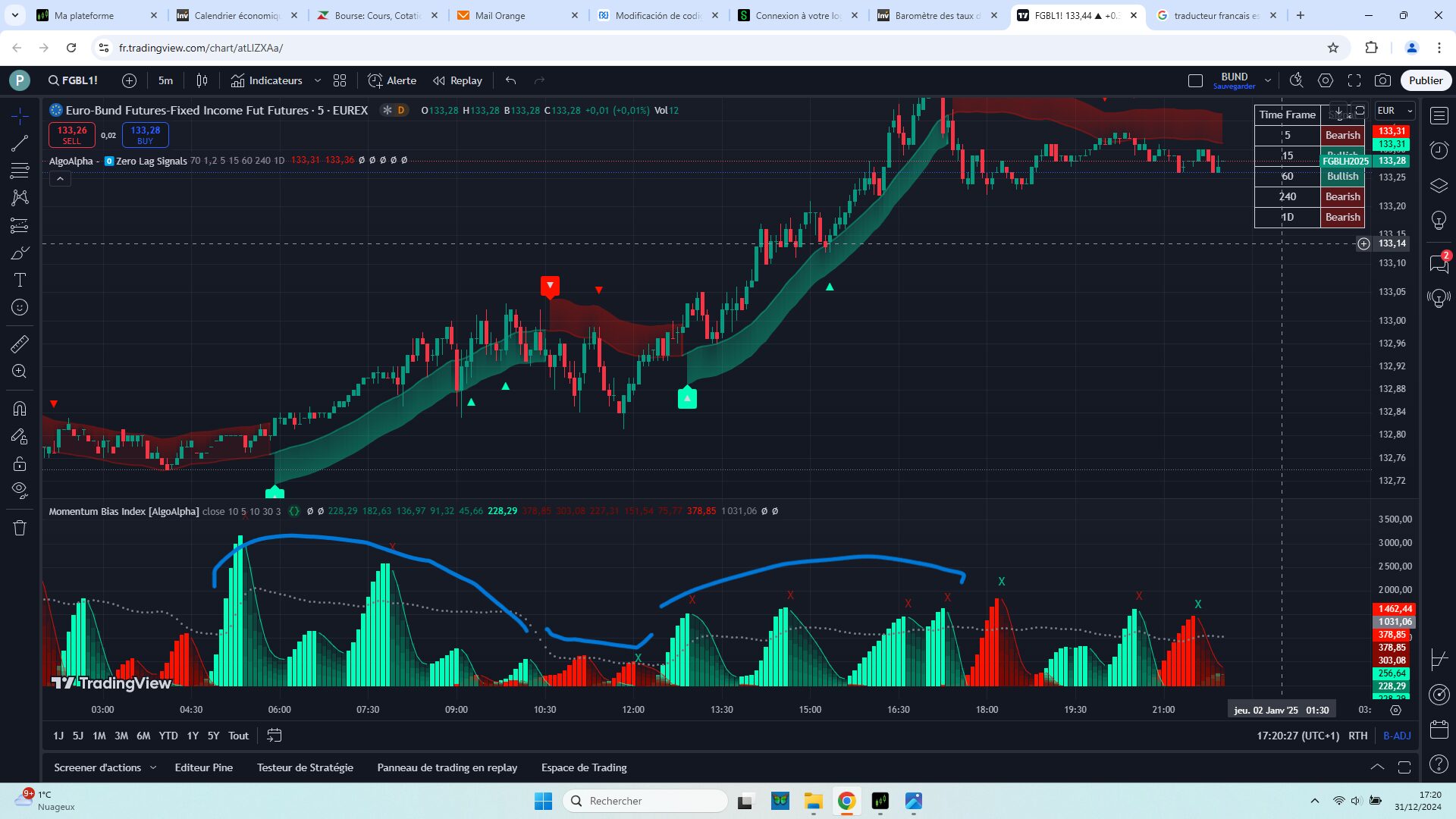Activate the magnet snapping mode
This screenshot has width=1456, height=819.
point(20,409)
